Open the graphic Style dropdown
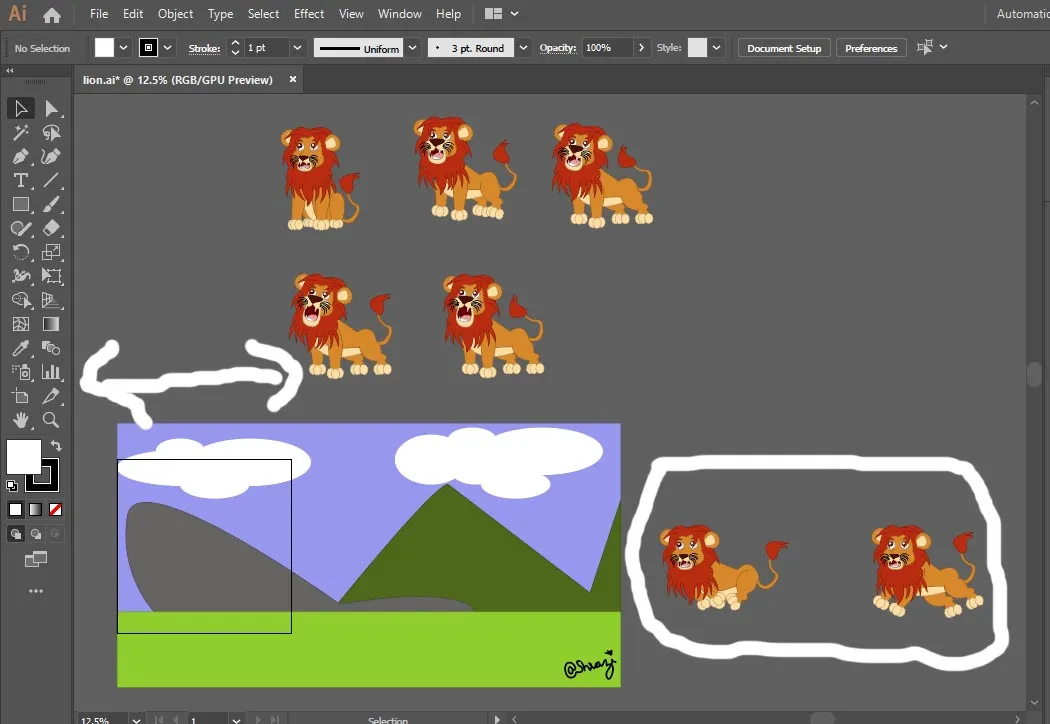Viewport: 1050px width, 724px height. click(x=717, y=48)
